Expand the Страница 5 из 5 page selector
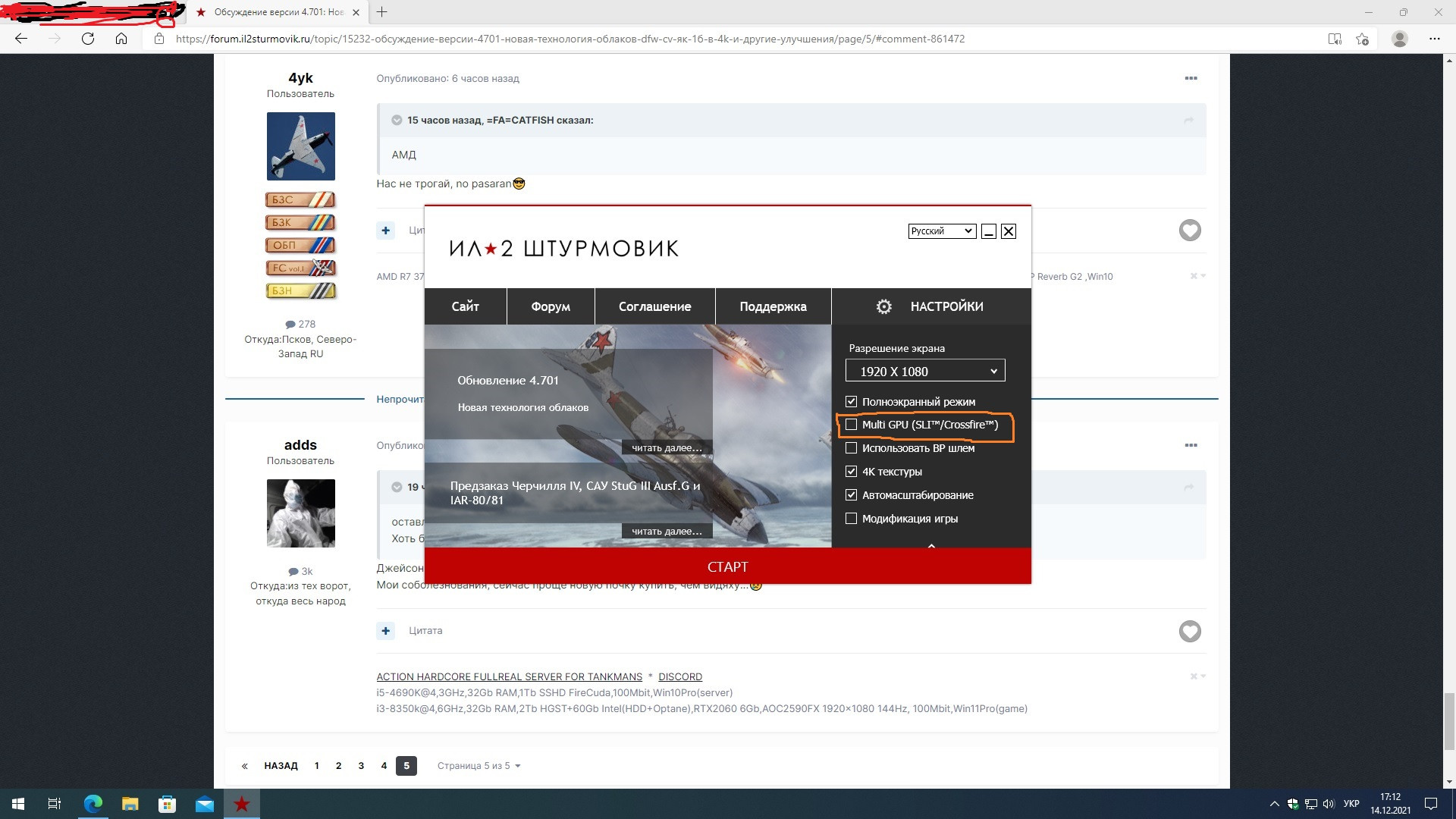Screen dimensions: 1456x819 479,766
